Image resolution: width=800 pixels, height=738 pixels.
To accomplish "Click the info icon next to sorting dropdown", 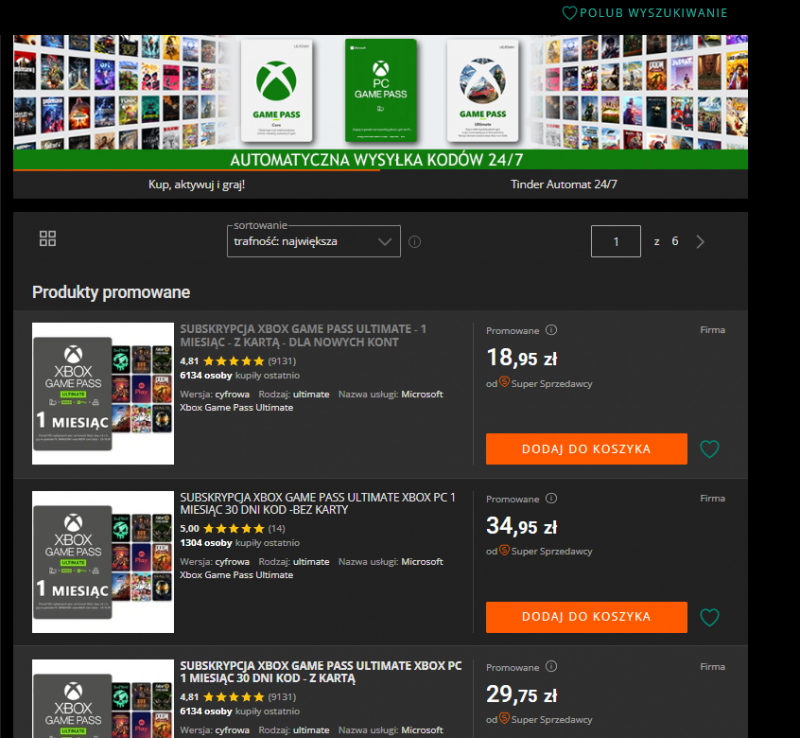I will 415,242.
